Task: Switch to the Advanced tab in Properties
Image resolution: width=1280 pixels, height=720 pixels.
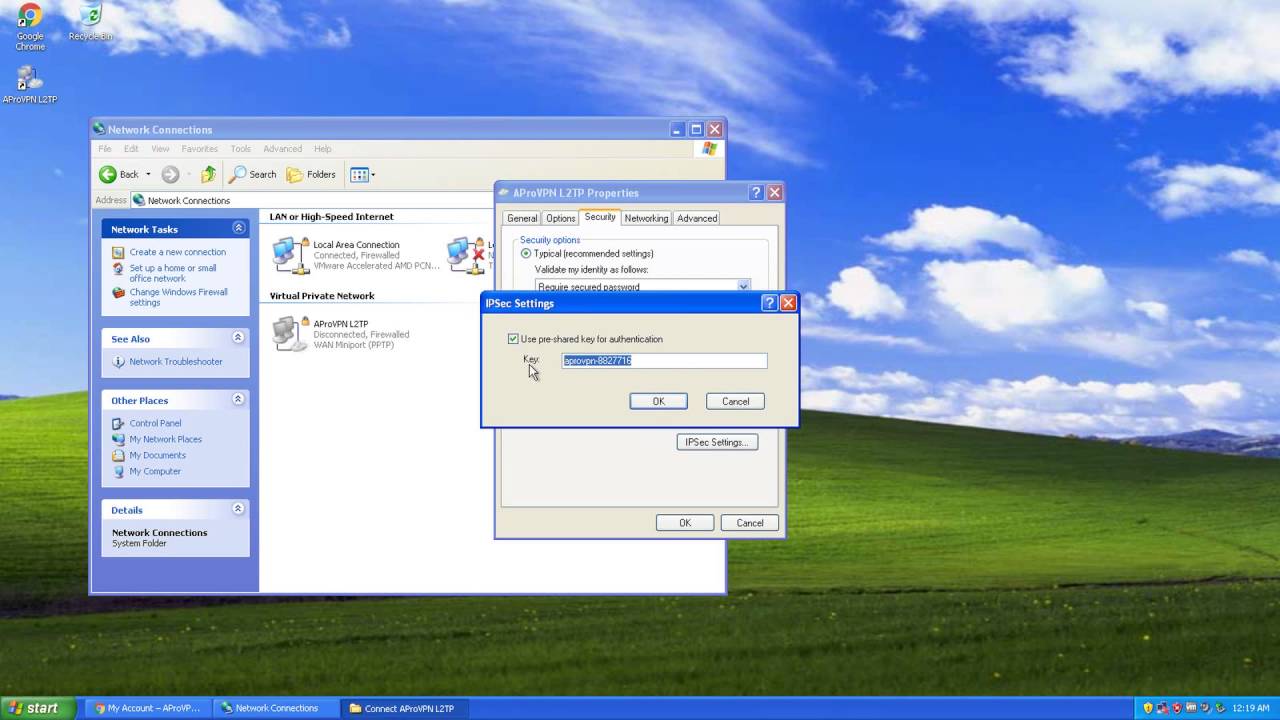Action: pyautogui.click(x=697, y=218)
